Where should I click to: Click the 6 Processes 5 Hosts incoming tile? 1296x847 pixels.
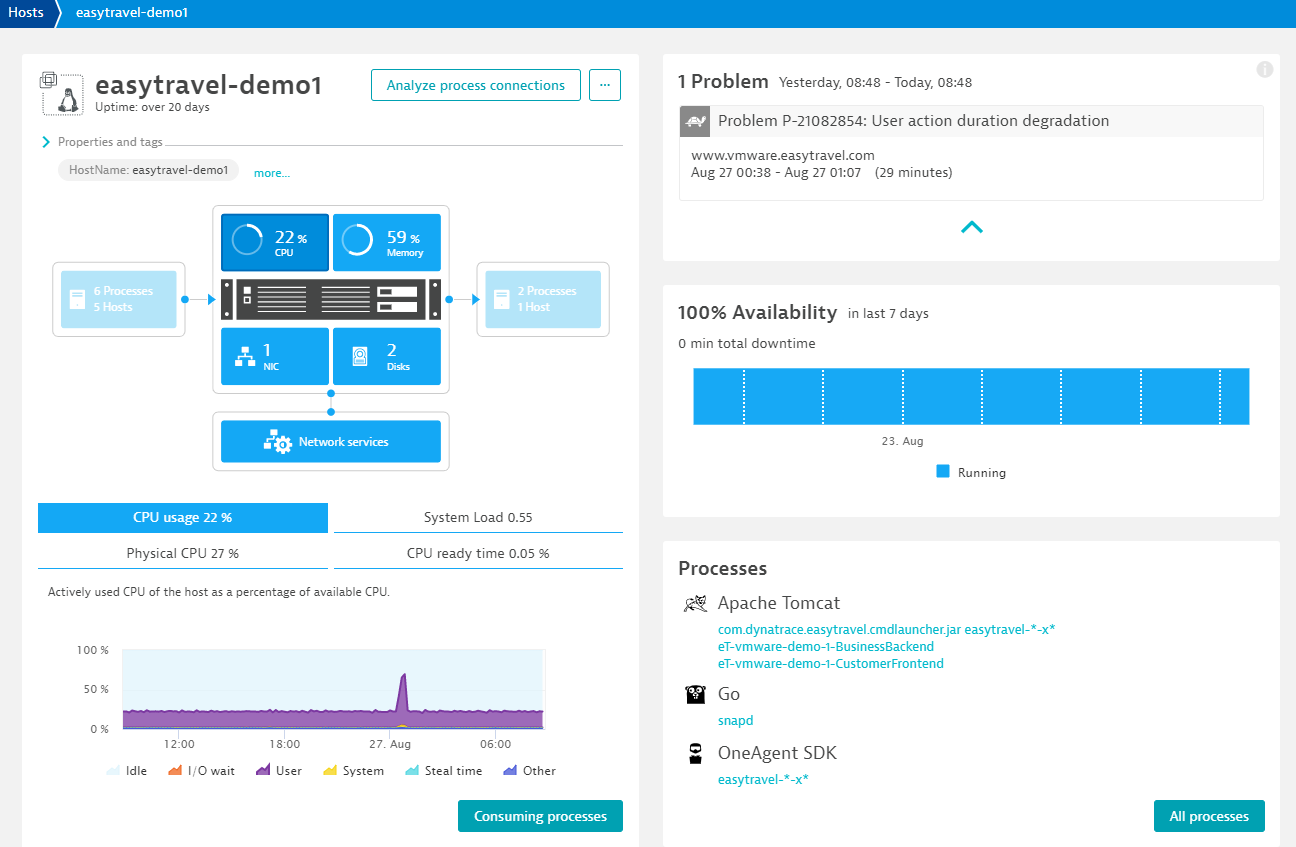pos(119,299)
